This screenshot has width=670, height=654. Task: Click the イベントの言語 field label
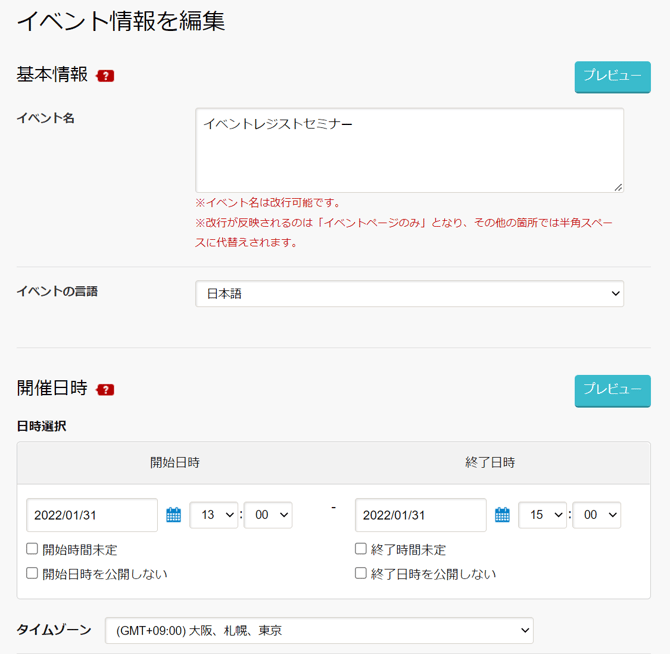57,291
